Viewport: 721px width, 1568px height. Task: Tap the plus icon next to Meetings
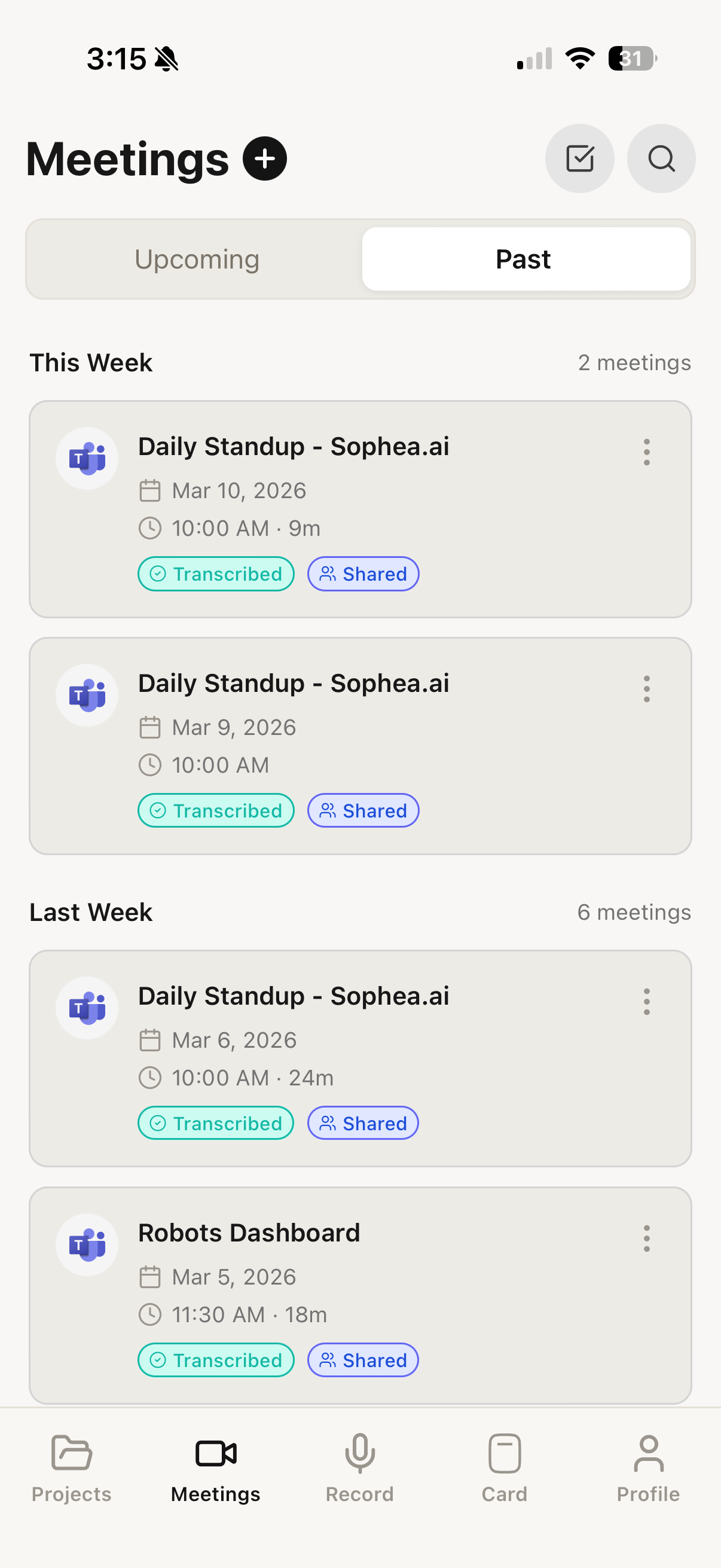click(x=265, y=159)
